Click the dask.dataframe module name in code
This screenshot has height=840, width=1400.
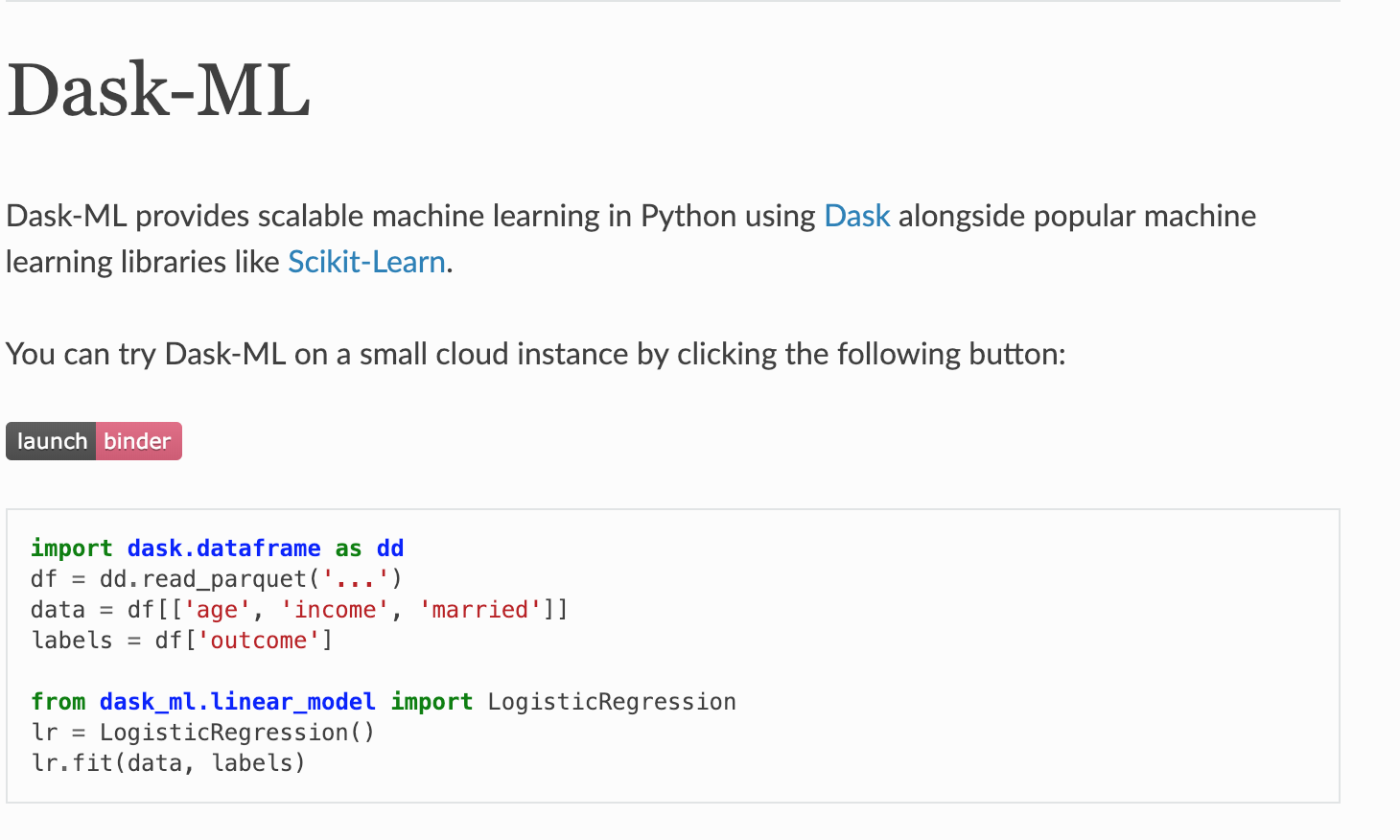pyautogui.click(x=223, y=548)
